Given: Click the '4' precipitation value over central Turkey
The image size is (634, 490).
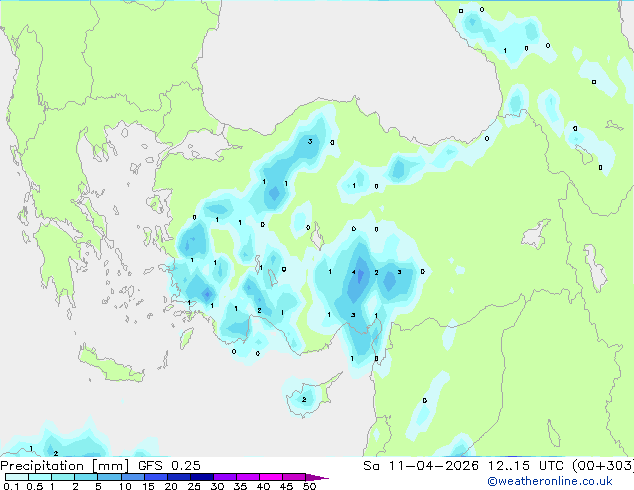Looking at the screenshot, I should point(354,272).
